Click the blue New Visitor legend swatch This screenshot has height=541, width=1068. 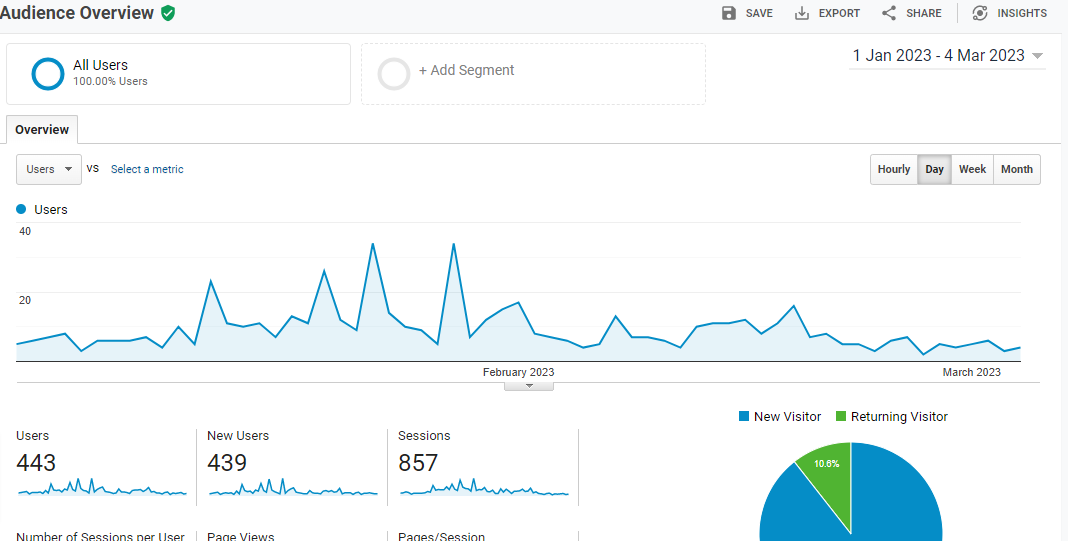744,416
